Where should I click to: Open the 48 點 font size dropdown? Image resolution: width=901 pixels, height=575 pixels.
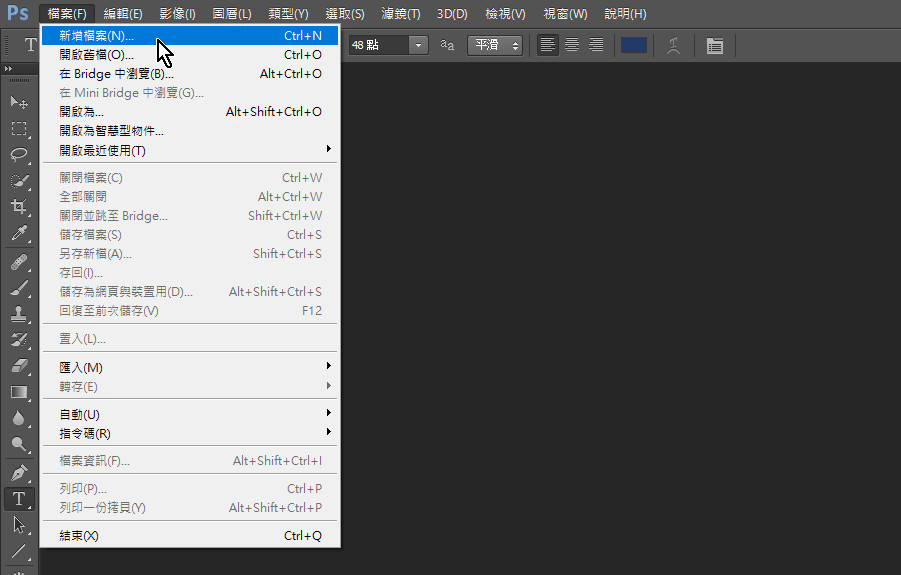418,45
